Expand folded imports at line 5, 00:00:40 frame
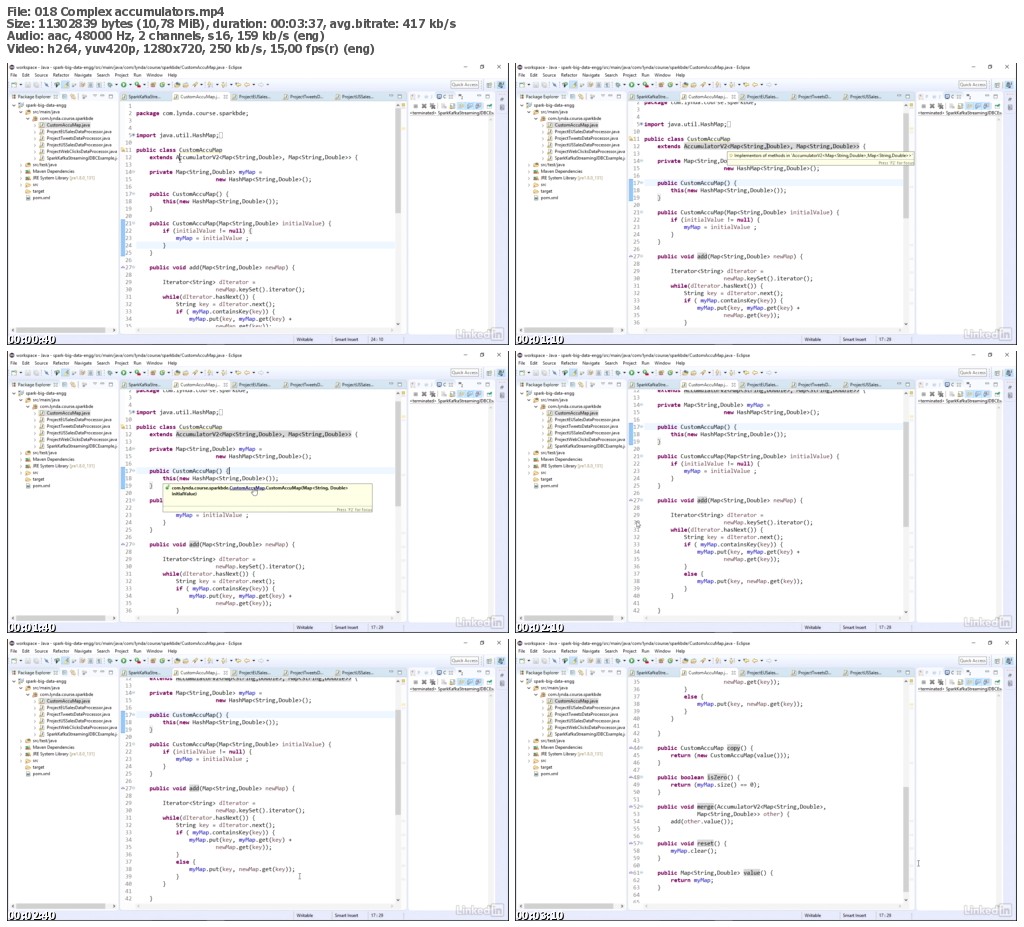Viewport: 1024px width, 927px height. [133, 135]
